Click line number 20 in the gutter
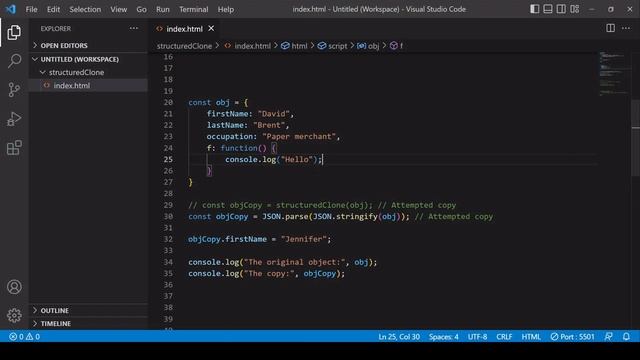640x360 pixels. 168,102
